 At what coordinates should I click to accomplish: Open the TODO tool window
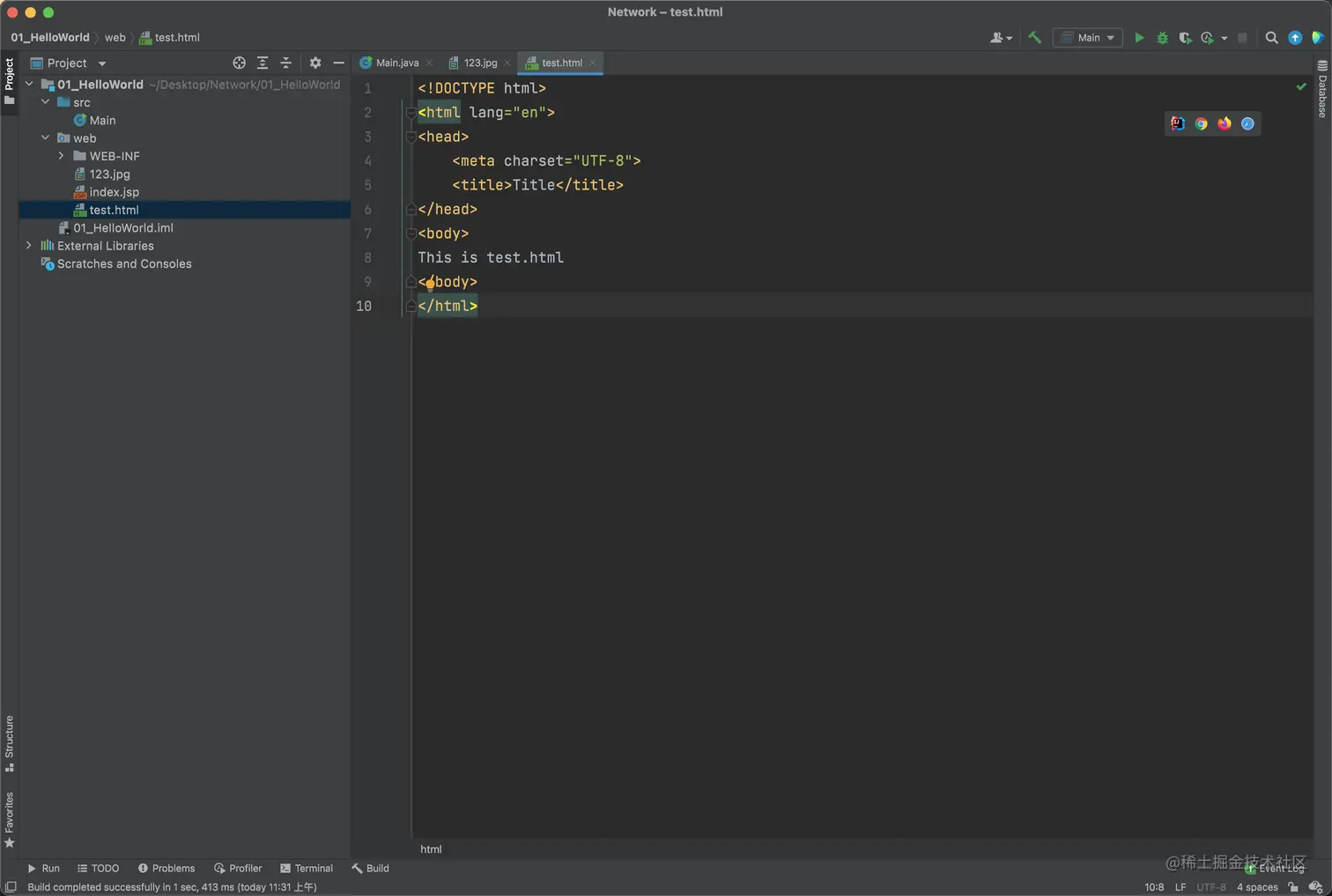pos(98,869)
